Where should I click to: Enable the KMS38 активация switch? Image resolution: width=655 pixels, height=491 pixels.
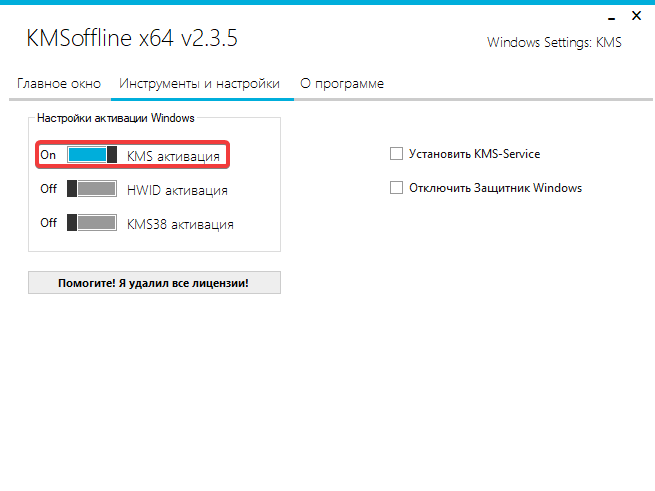point(91,223)
